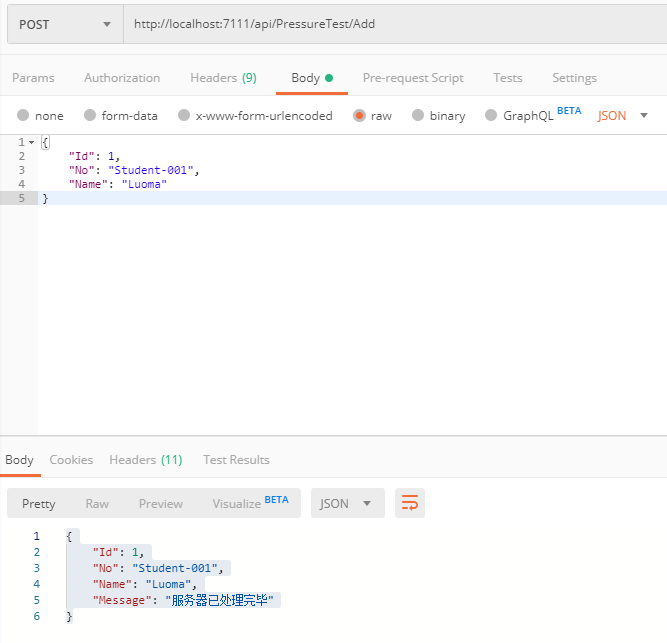Click the "Luoma" value in request body
This screenshot has height=643, width=667.
tap(144, 184)
